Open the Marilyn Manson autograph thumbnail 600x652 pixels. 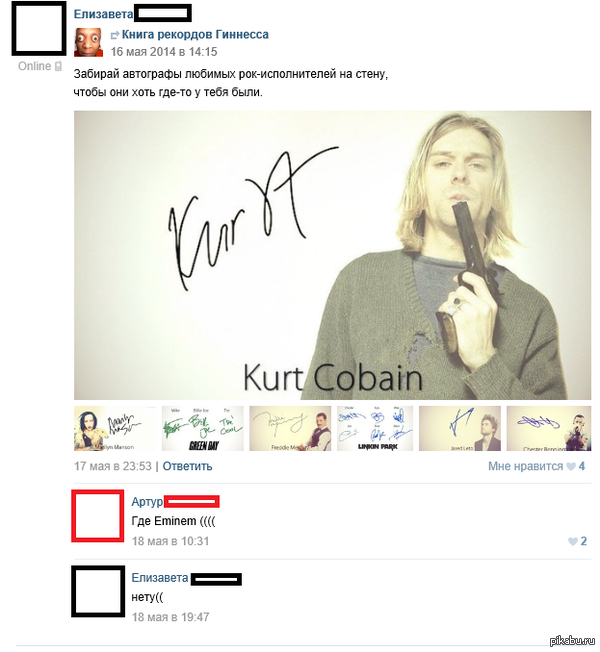point(115,428)
